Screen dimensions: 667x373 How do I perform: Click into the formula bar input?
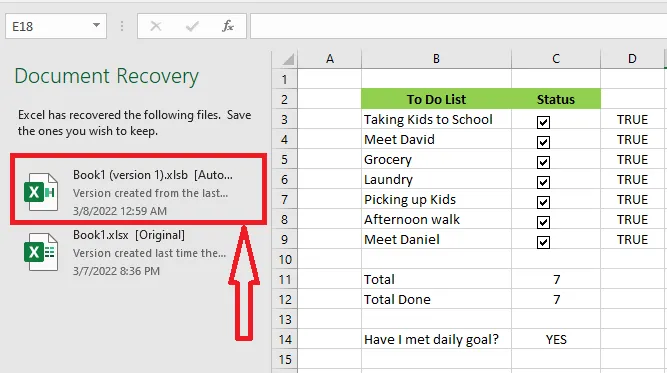(459, 26)
